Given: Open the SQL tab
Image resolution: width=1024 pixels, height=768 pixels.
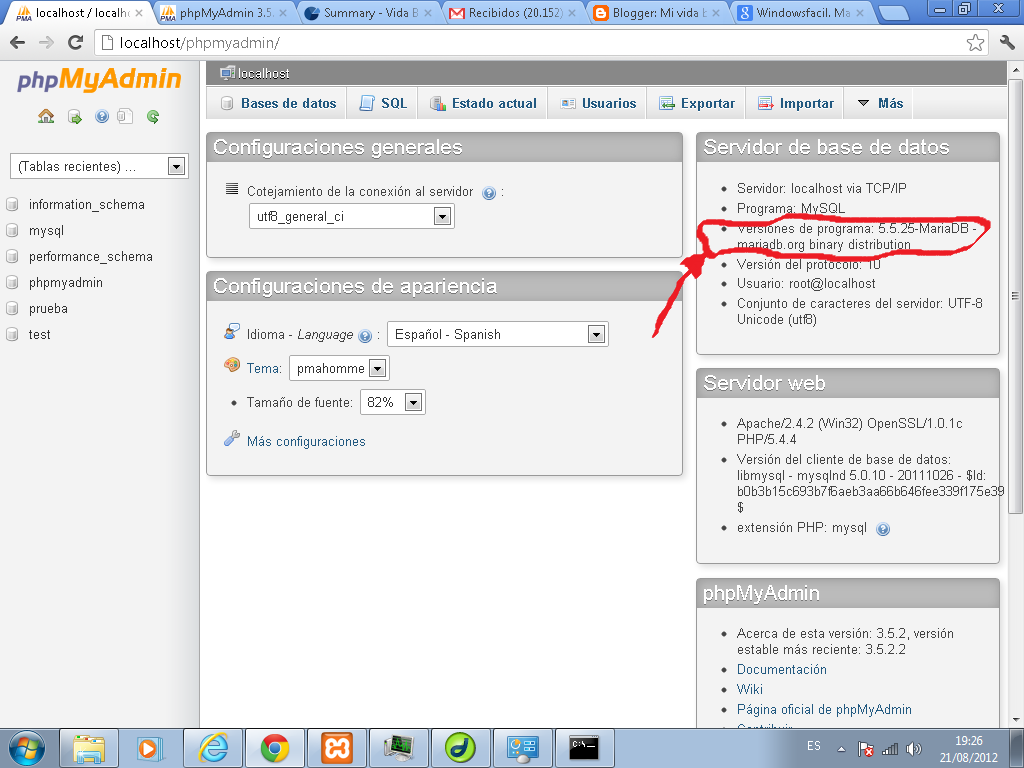Looking at the screenshot, I should [x=383, y=103].
